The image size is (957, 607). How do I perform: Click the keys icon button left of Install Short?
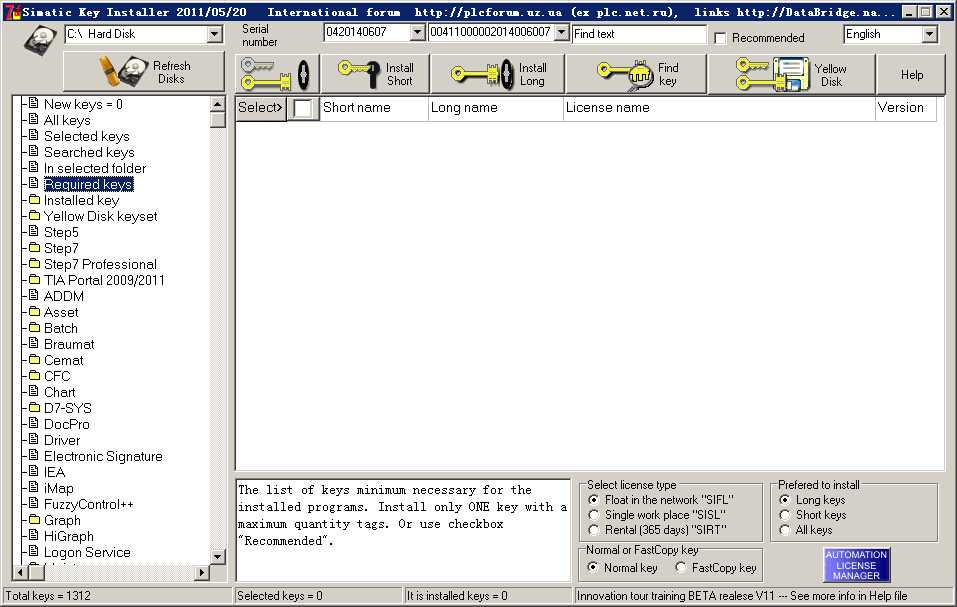tap(278, 74)
